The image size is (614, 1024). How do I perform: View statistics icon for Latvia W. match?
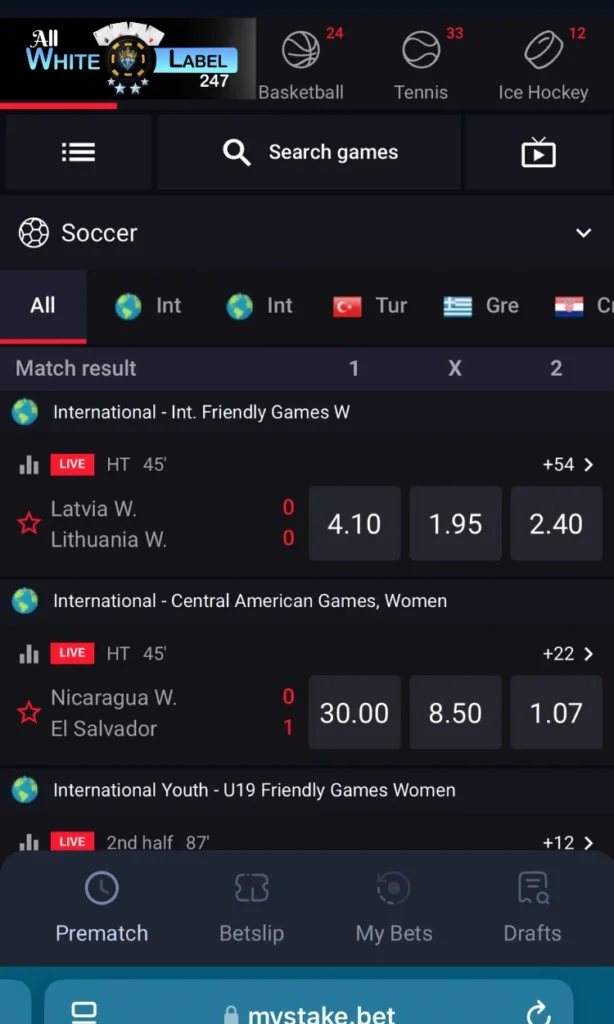[29, 465]
